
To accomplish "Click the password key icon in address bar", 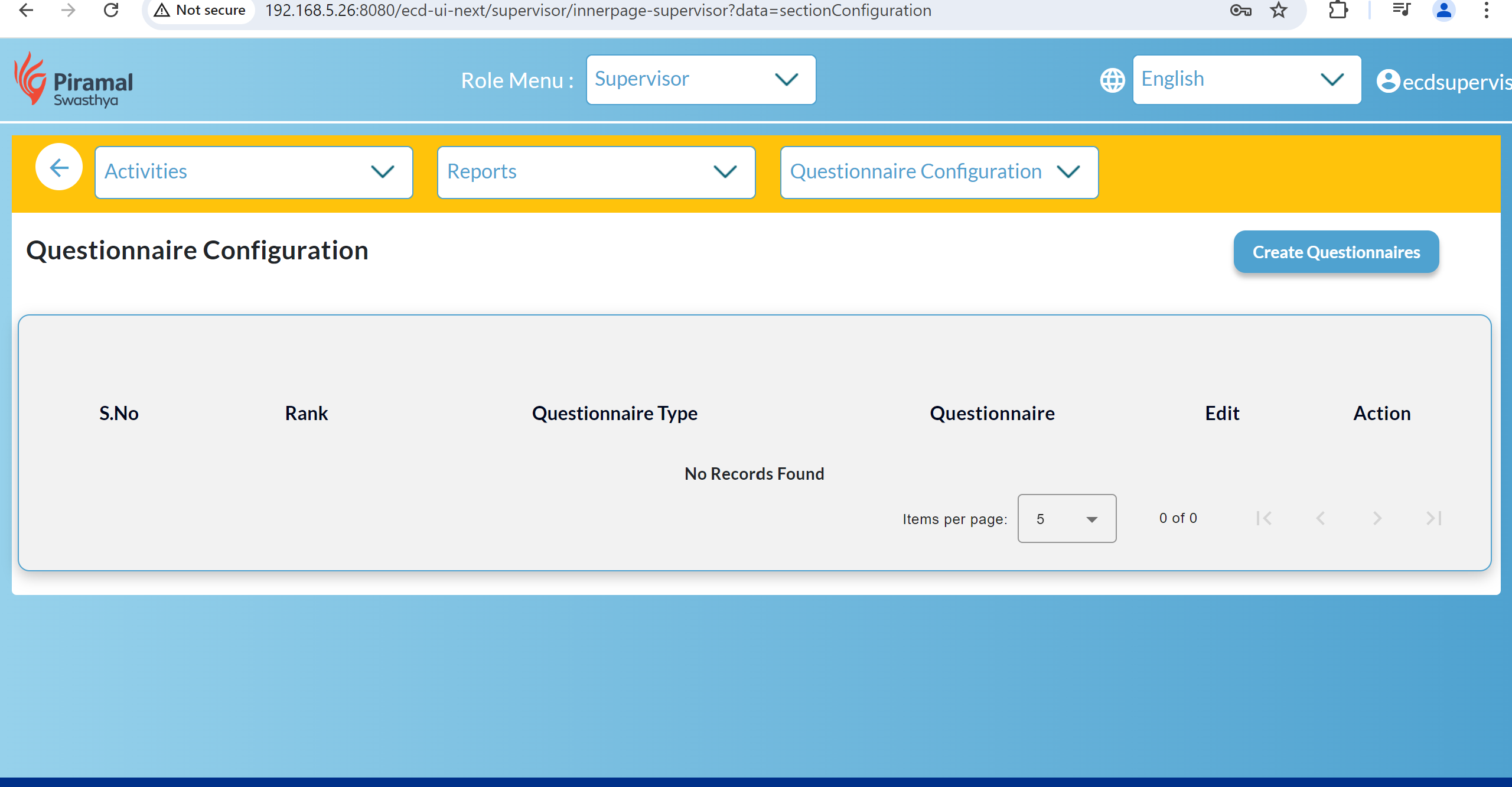I will (1240, 10).
